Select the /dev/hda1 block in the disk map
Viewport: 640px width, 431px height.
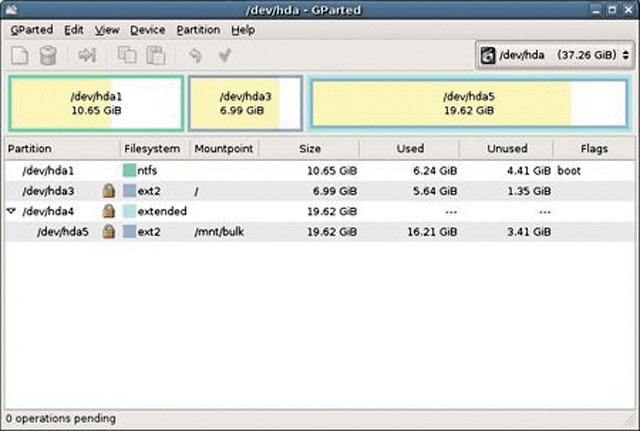pyautogui.click(x=96, y=104)
